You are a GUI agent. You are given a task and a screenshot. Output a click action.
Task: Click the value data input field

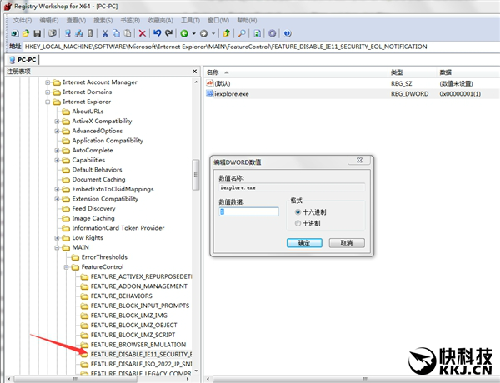tap(249, 211)
